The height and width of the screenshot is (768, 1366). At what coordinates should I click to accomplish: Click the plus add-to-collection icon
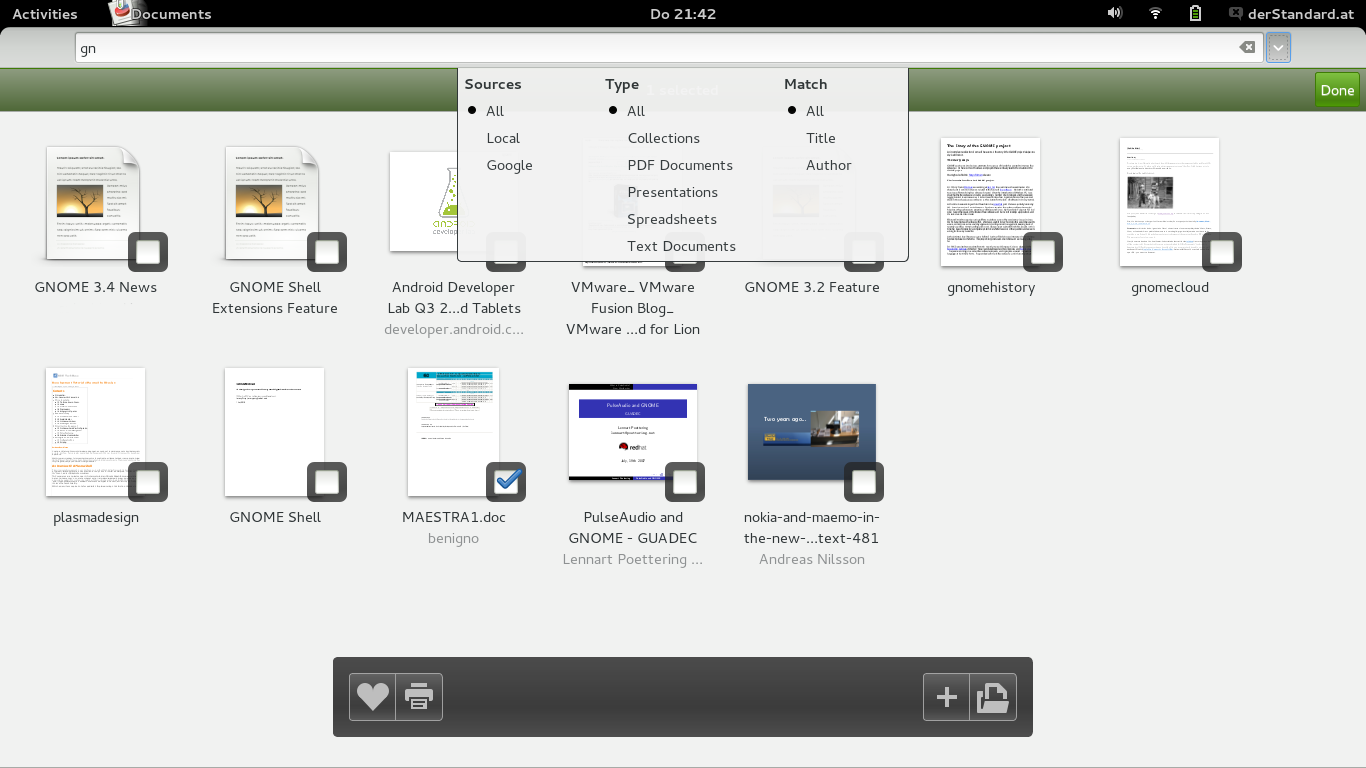(946, 697)
